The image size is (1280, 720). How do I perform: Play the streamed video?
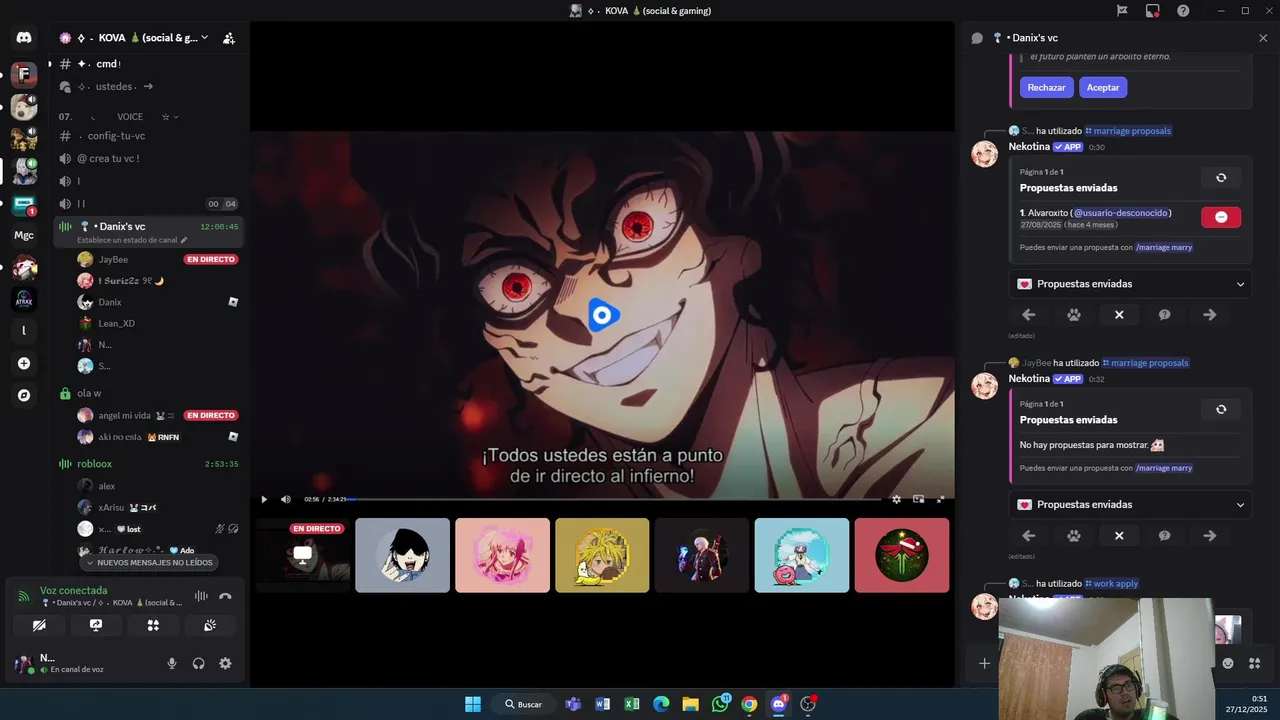pos(264,499)
